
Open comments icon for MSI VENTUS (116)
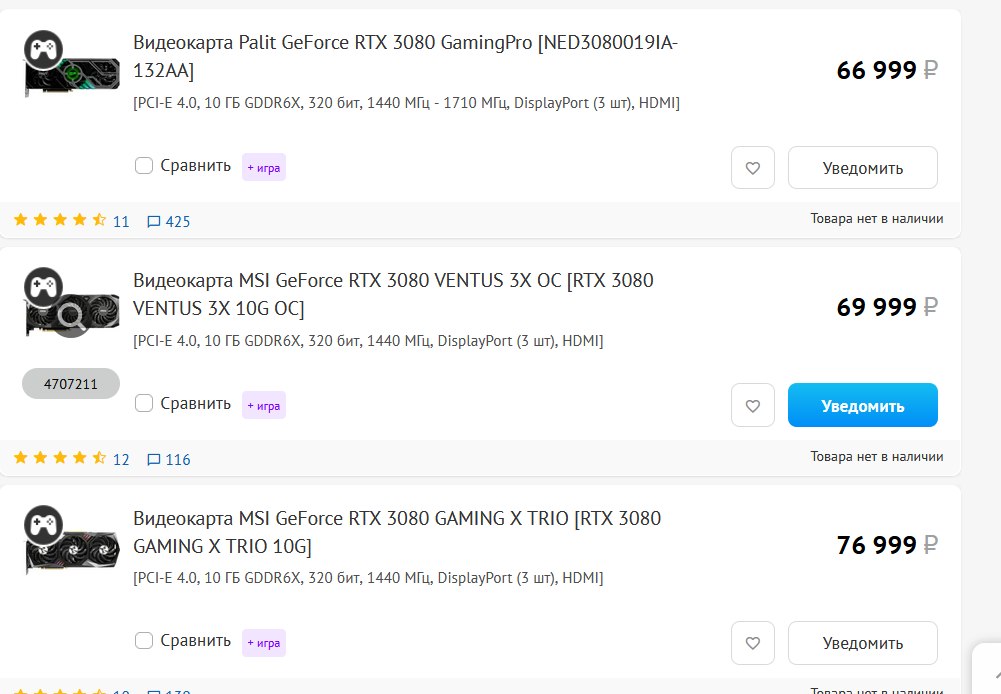coord(154,460)
